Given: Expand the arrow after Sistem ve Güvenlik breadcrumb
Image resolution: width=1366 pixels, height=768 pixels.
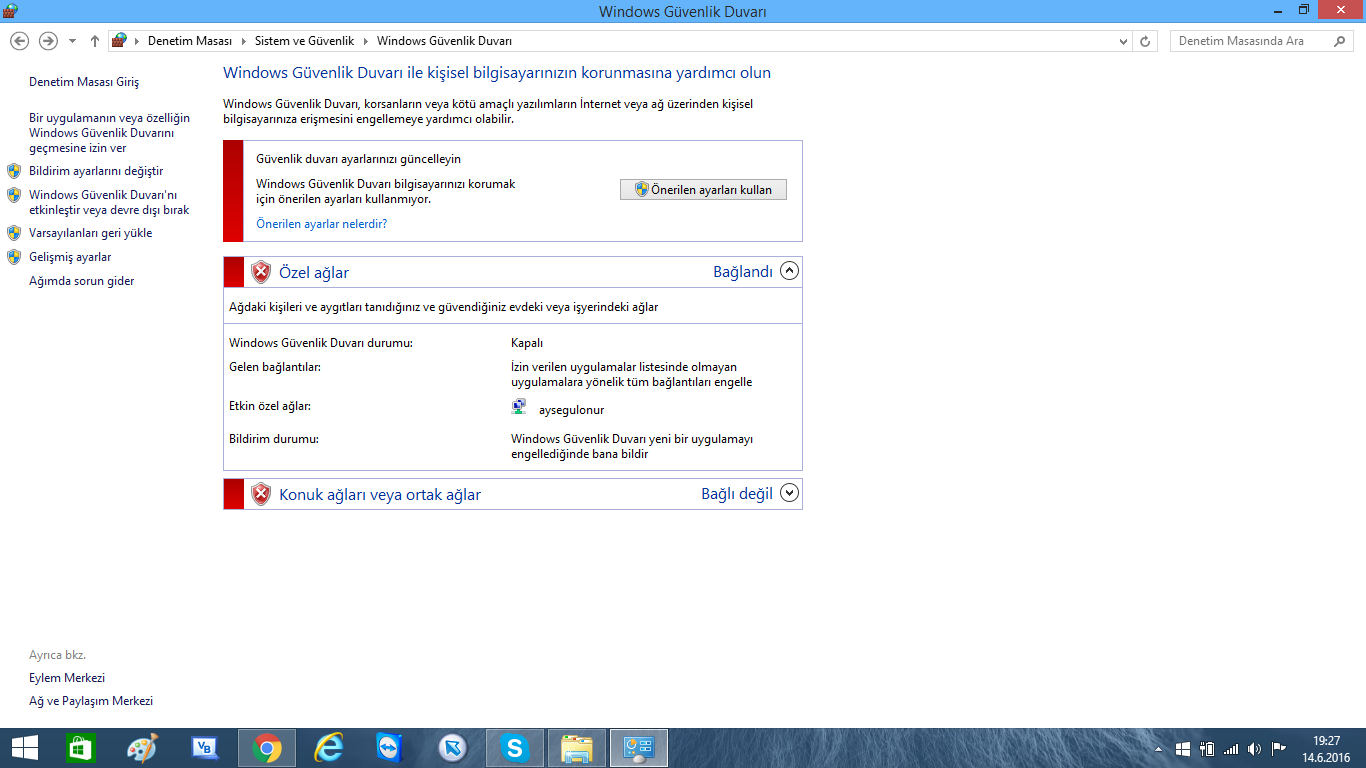Looking at the screenshot, I should pyautogui.click(x=364, y=41).
